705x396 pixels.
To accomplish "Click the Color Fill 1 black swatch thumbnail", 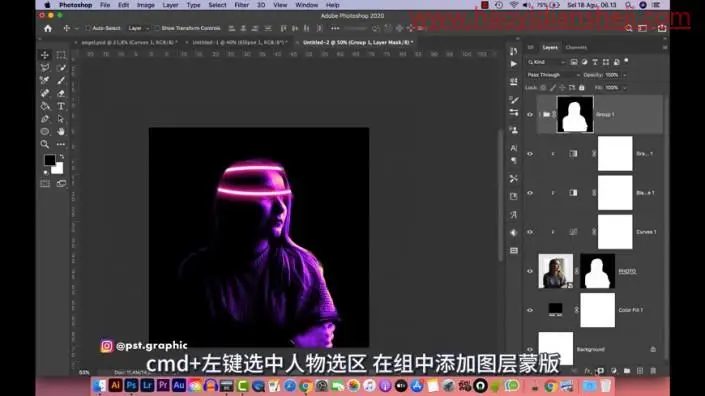I will pos(555,309).
